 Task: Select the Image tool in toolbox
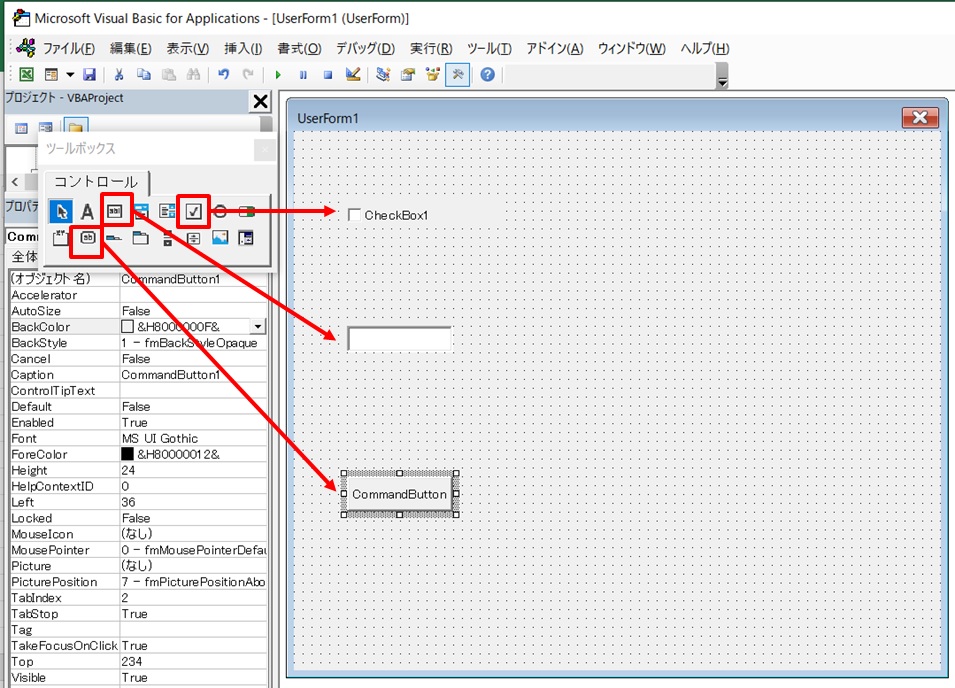220,238
